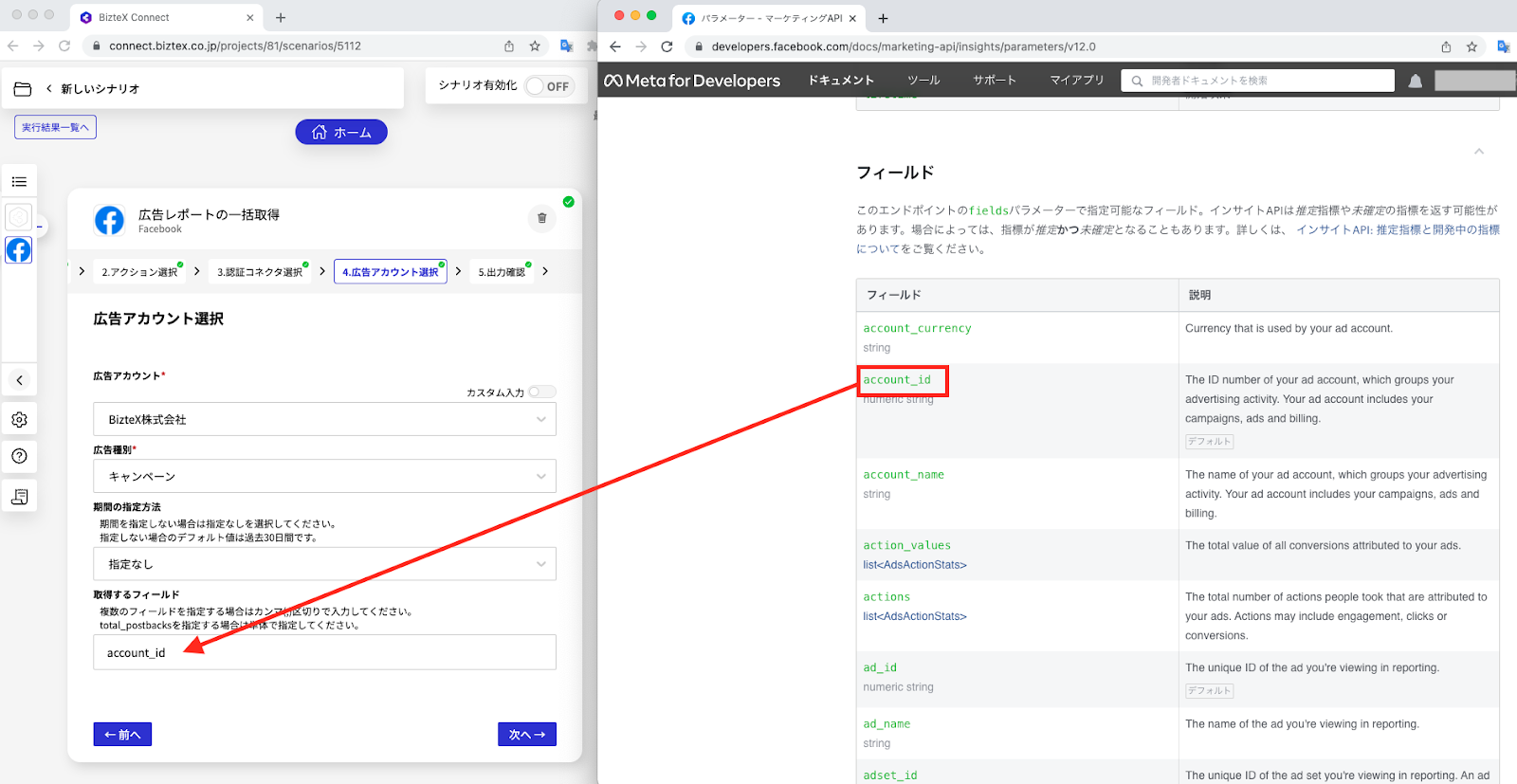Click the actions field name
The height and width of the screenshot is (784, 1517).
click(886, 597)
